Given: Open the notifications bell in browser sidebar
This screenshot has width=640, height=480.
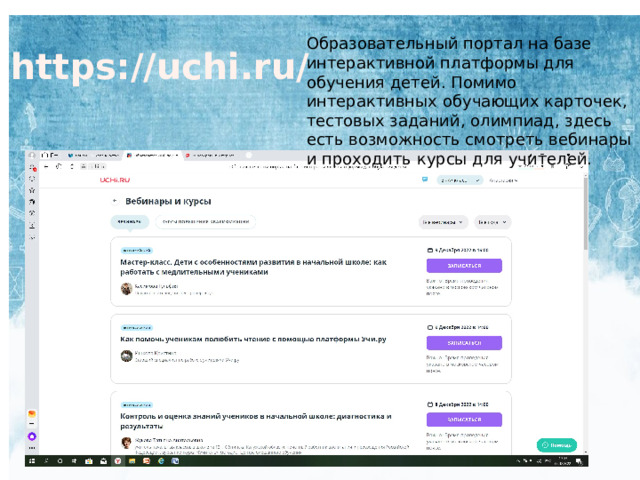Looking at the screenshot, I should [32, 167].
